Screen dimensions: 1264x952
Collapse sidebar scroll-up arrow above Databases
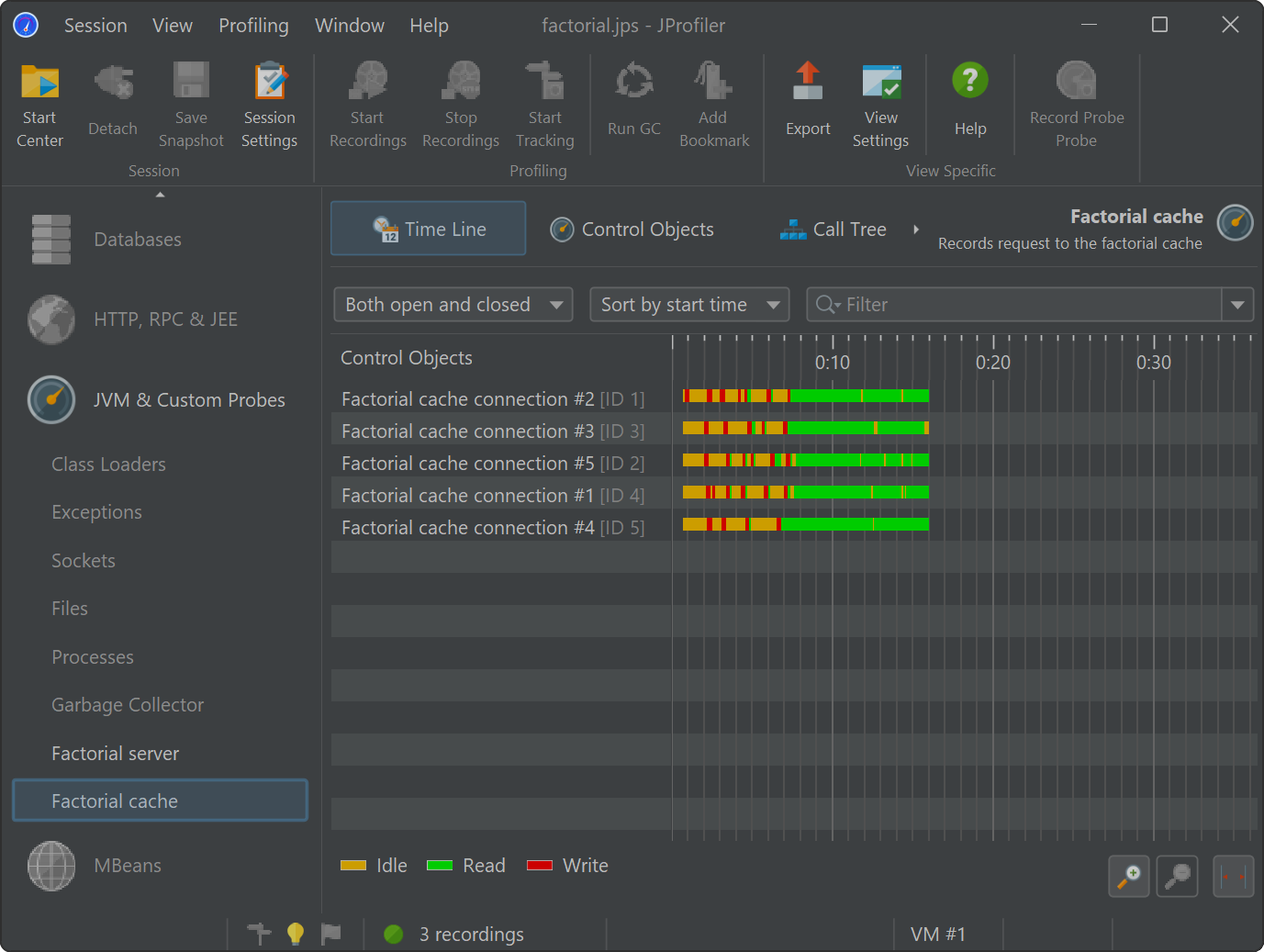click(x=161, y=195)
